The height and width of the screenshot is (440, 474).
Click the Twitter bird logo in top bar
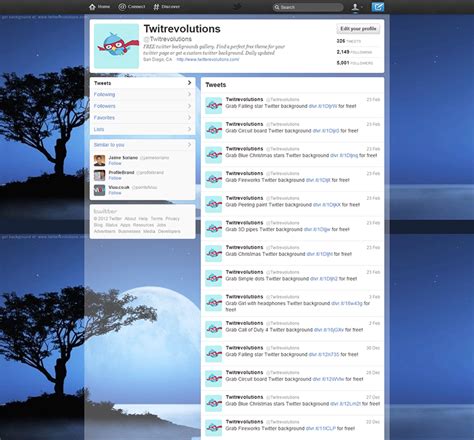[237, 7]
